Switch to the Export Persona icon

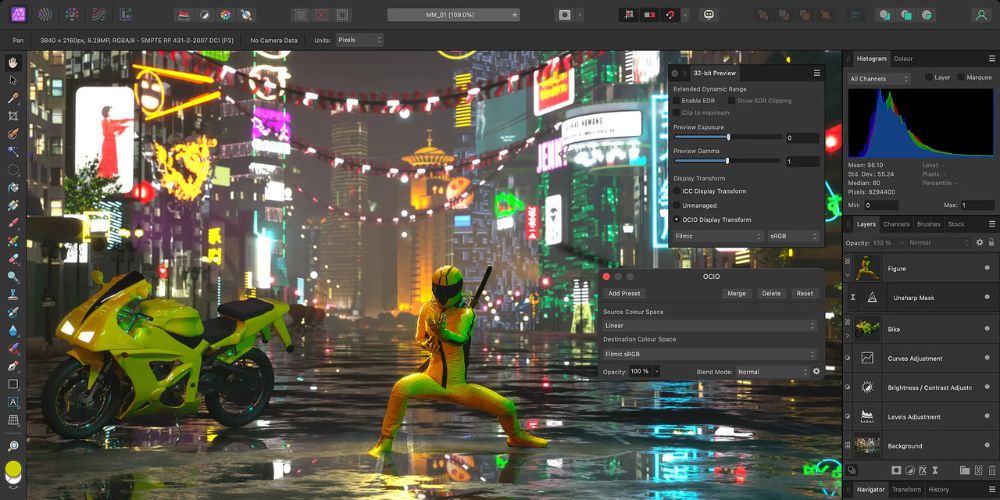(x=126, y=14)
